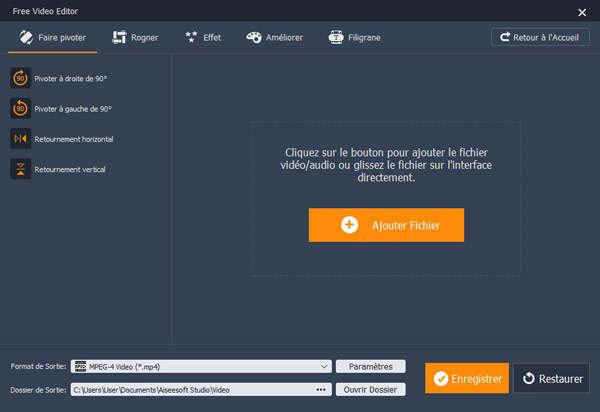Click the circular arrow icon on Restaurer
Image resolution: width=600 pixels, height=412 pixels.
pyautogui.click(x=529, y=378)
